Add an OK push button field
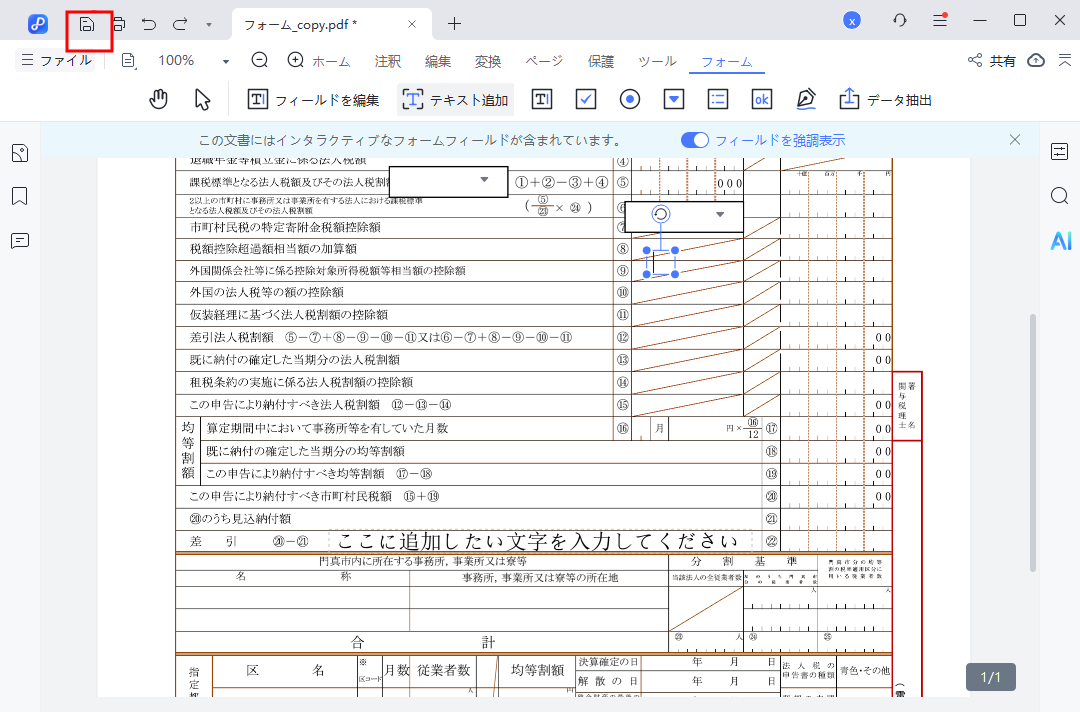The height and width of the screenshot is (712, 1080). click(x=761, y=98)
